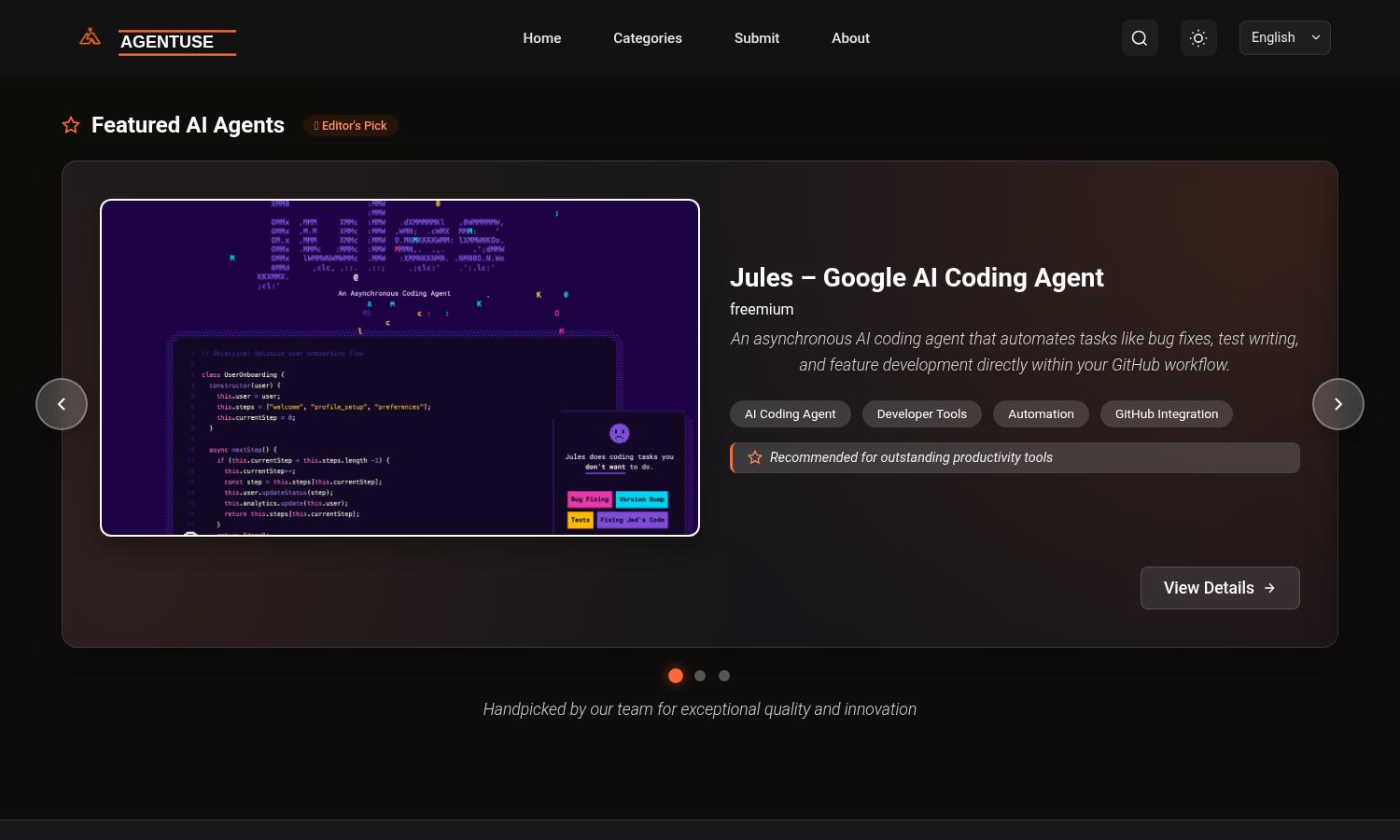This screenshot has width=1400, height=840.
Task: Jump to third carousel slide dot
Action: click(x=724, y=676)
